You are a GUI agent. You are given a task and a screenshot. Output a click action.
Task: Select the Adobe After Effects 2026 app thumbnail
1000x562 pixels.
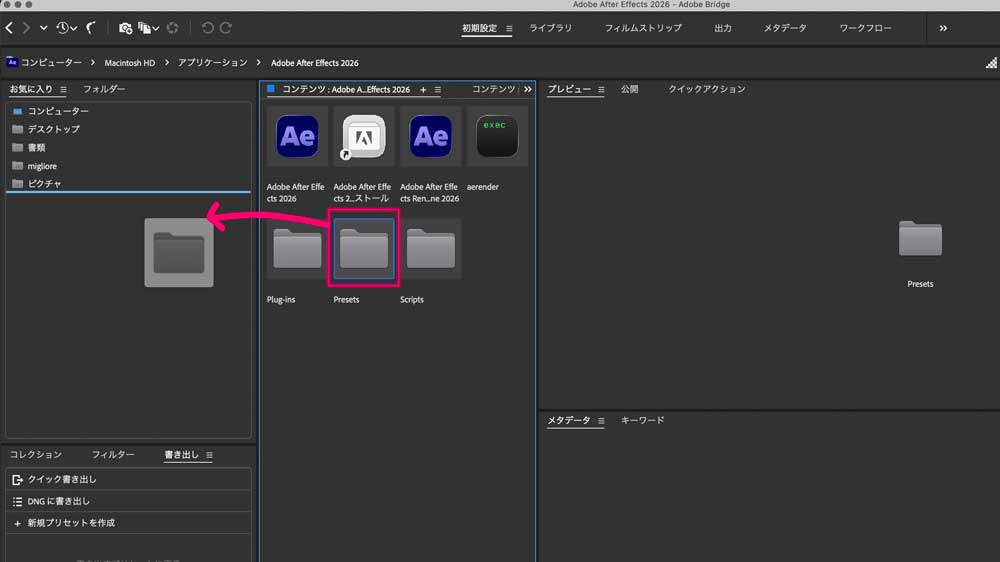(x=297, y=136)
